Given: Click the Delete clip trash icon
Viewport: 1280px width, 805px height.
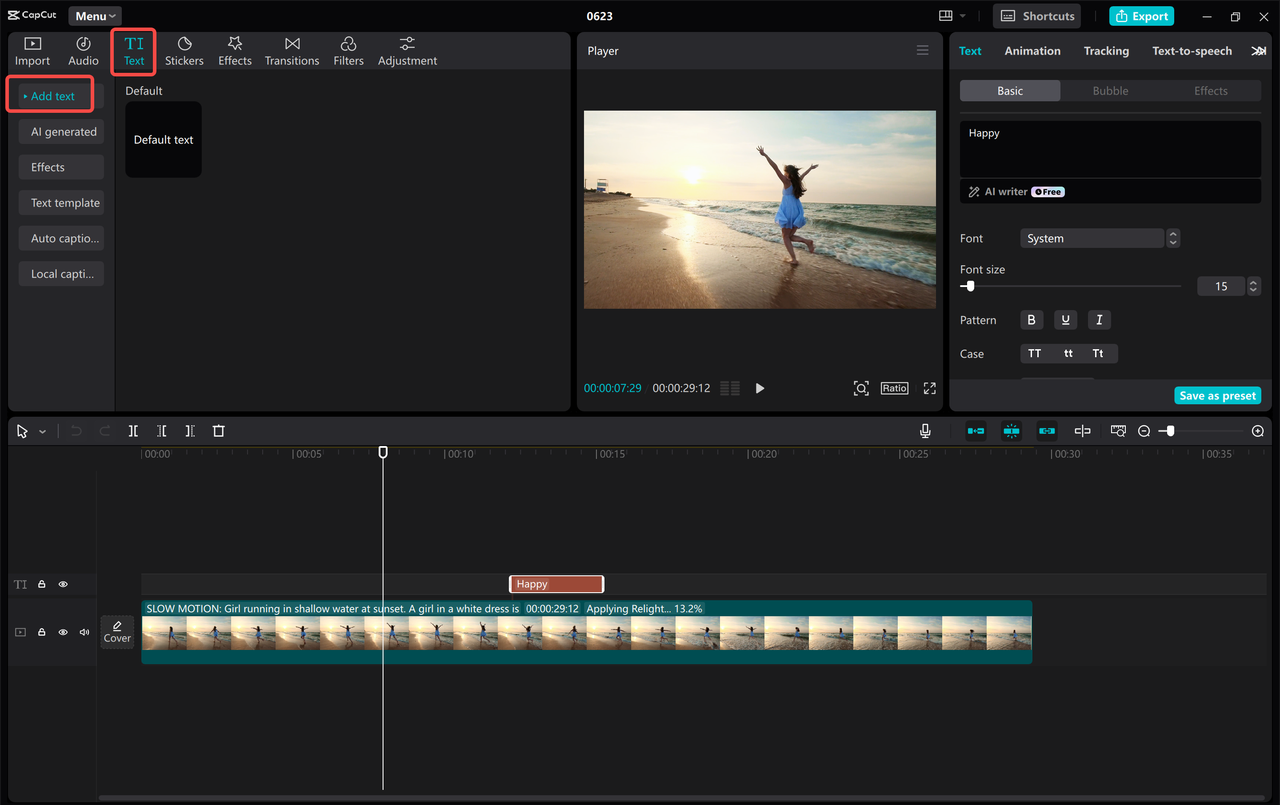Looking at the screenshot, I should [218, 430].
